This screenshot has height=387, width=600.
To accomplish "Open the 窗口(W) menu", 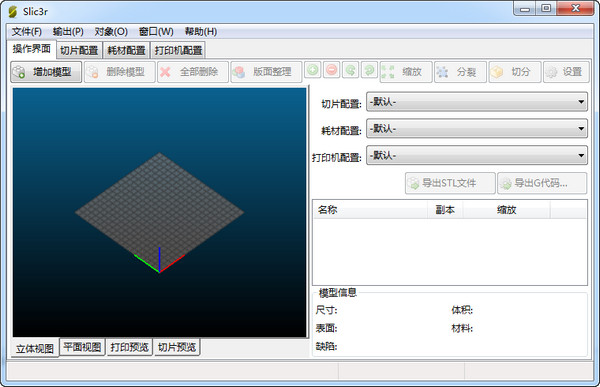I will click(156, 31).
